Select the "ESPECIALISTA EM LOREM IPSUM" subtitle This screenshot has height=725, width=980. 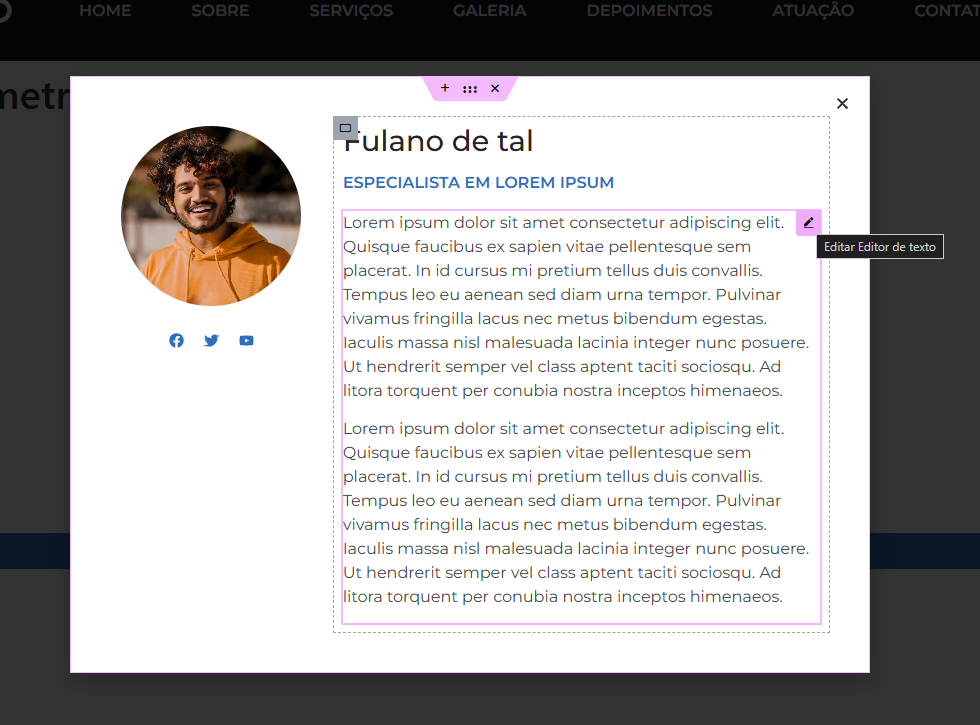[478, 183]
